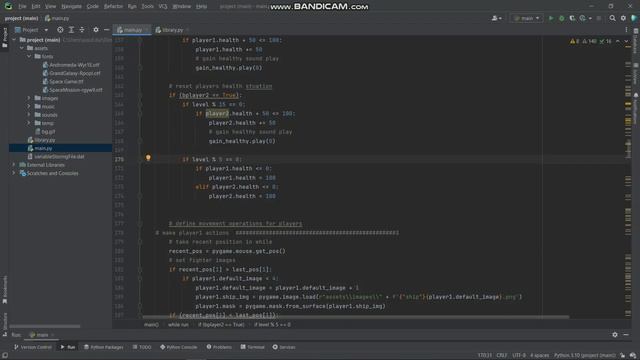Jump to previous highlighted error arrow
Image resolution: width=640 pixels, height=360 pixels.
point(618,41)
